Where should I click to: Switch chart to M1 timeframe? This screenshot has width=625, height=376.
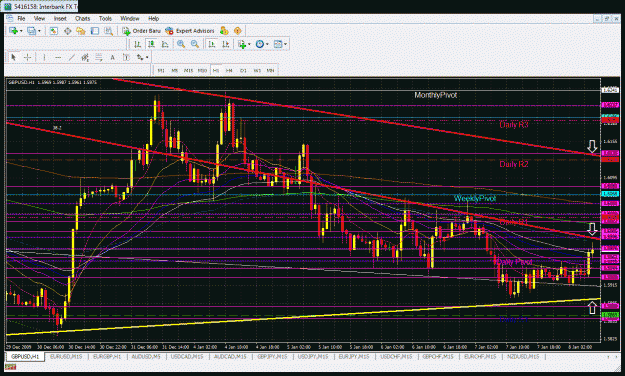pyautogui.click(x=161, y=71)
